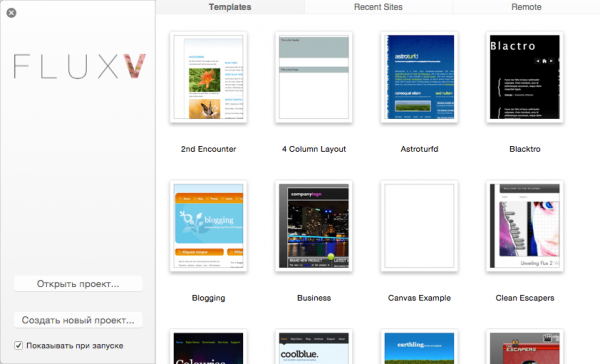Image resolution: width=600 pixels, height=364 pixels.
Task: Click the FLUX V logo
Action: pos(80,66)
